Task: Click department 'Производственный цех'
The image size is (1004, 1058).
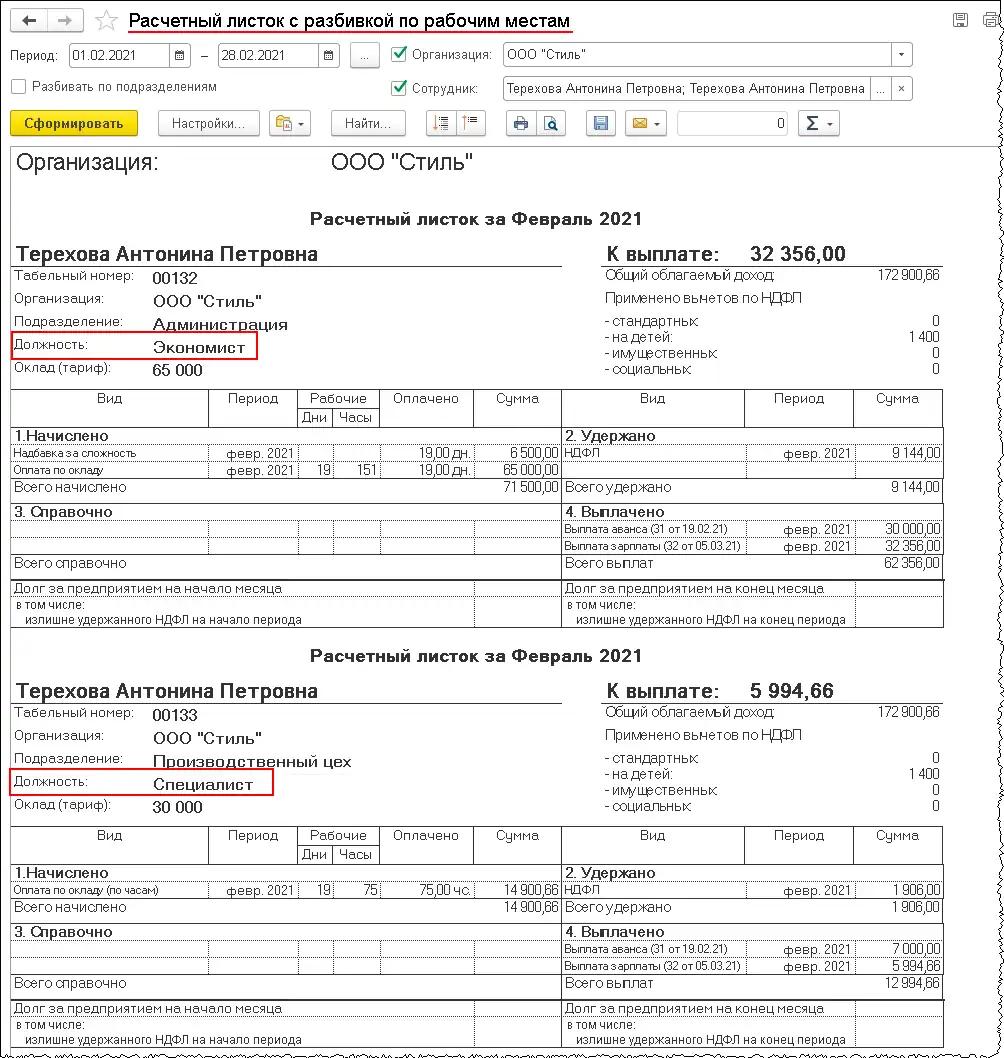Action: point(252,762)
